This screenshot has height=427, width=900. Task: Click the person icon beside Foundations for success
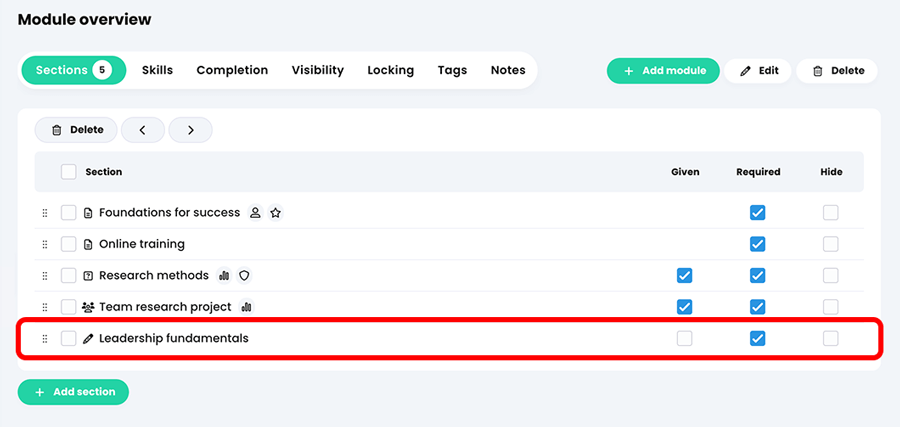(x=255, y=213)
